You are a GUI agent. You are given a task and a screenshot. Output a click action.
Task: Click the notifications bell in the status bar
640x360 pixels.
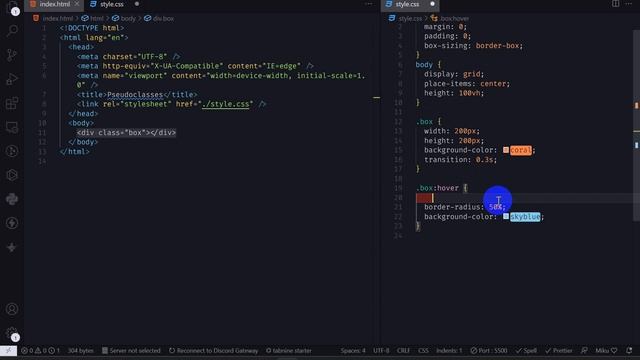click(629, 350)
